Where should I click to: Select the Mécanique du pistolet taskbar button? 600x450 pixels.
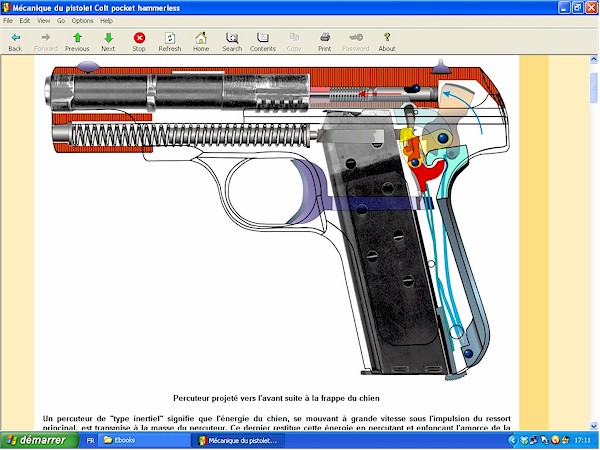point(238,440)
